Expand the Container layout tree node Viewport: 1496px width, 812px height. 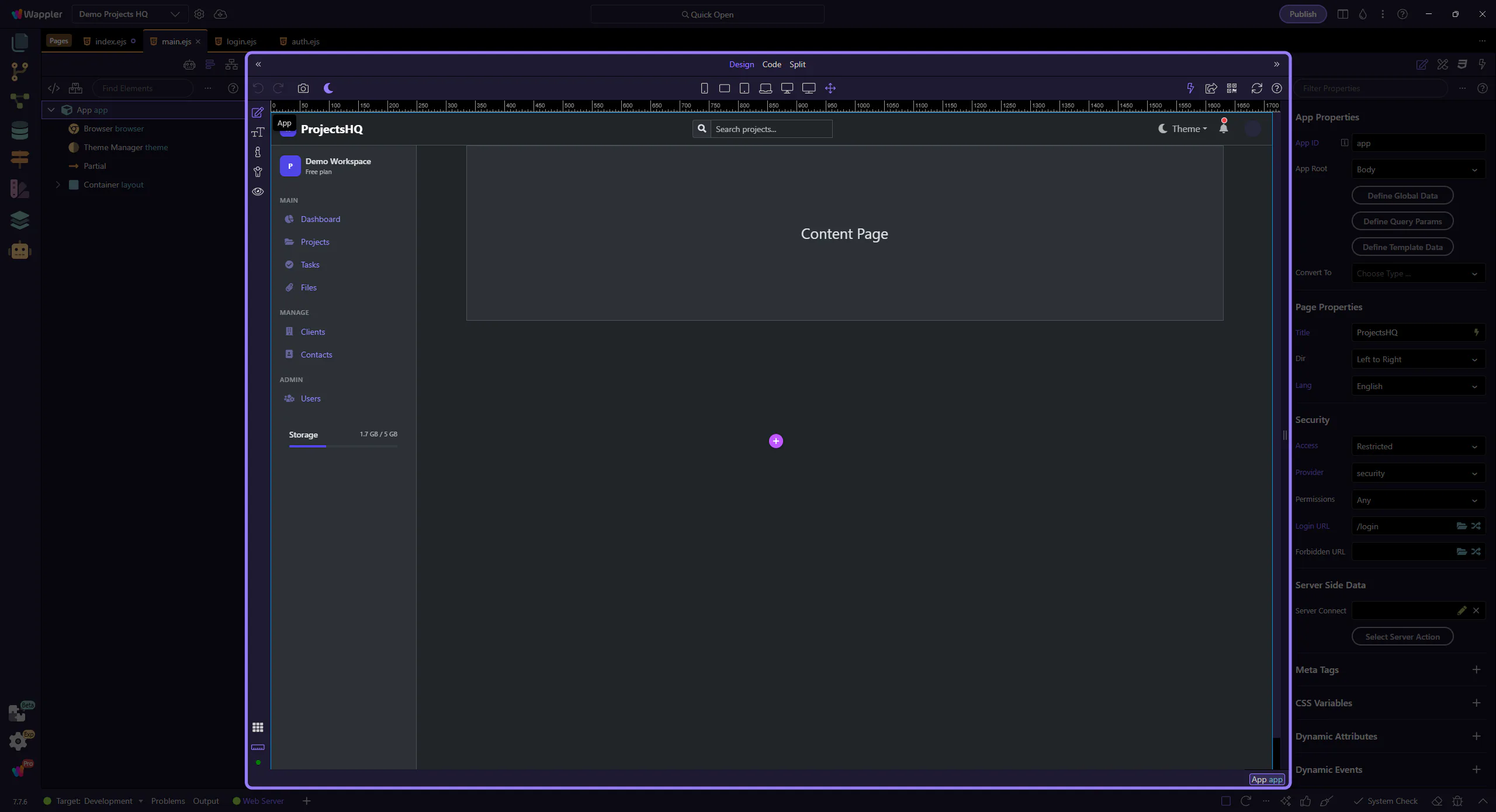tap(58, 185)
